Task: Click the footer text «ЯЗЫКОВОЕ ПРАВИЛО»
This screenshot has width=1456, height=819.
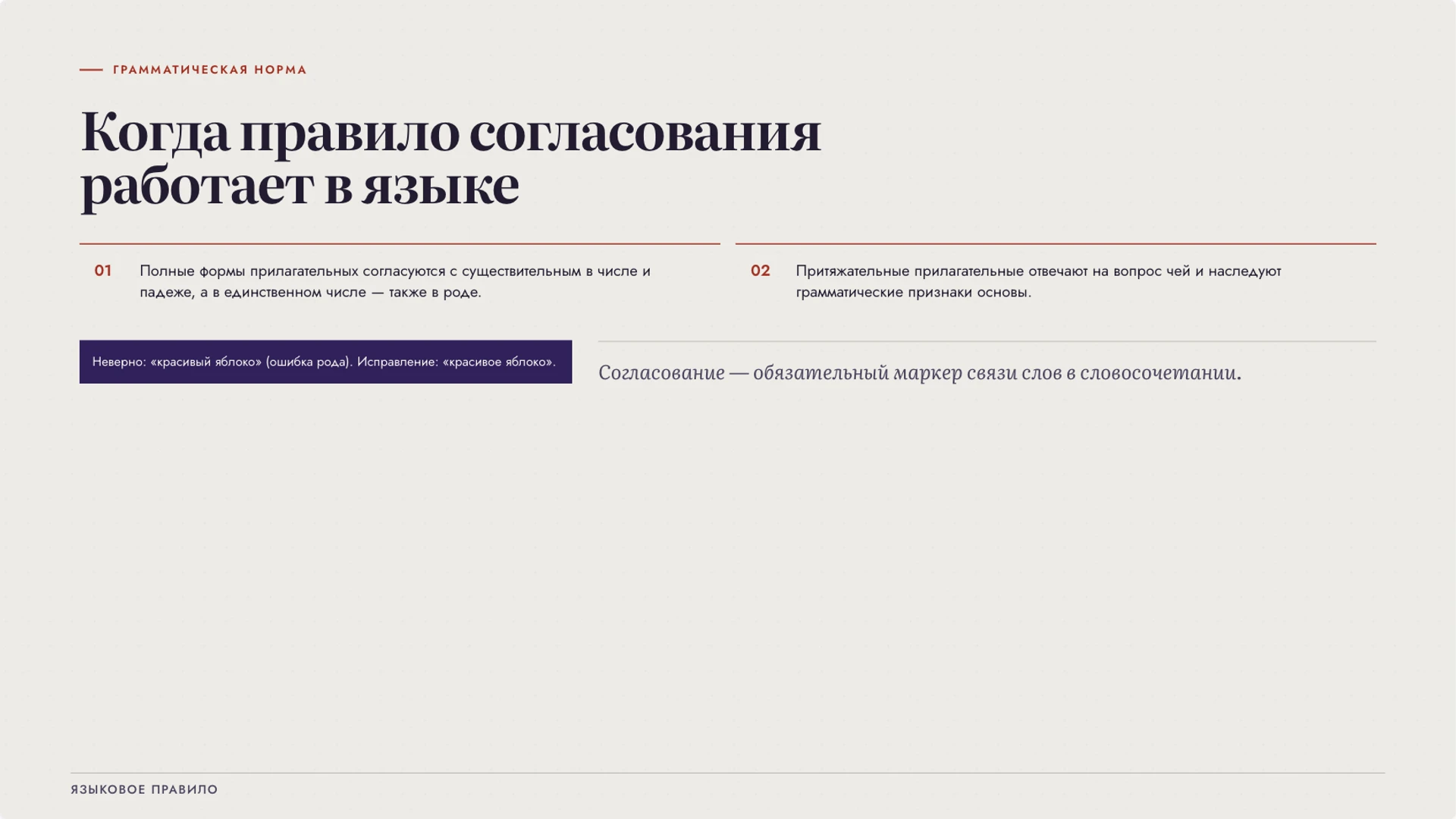Action: coord(144,789)
